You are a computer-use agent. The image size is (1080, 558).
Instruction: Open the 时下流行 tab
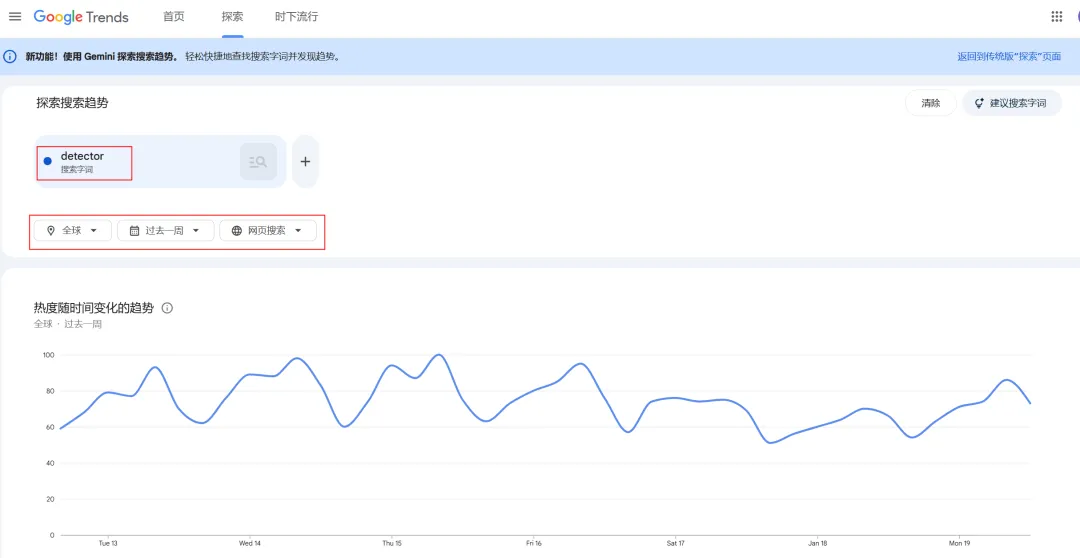click(296, 17)
